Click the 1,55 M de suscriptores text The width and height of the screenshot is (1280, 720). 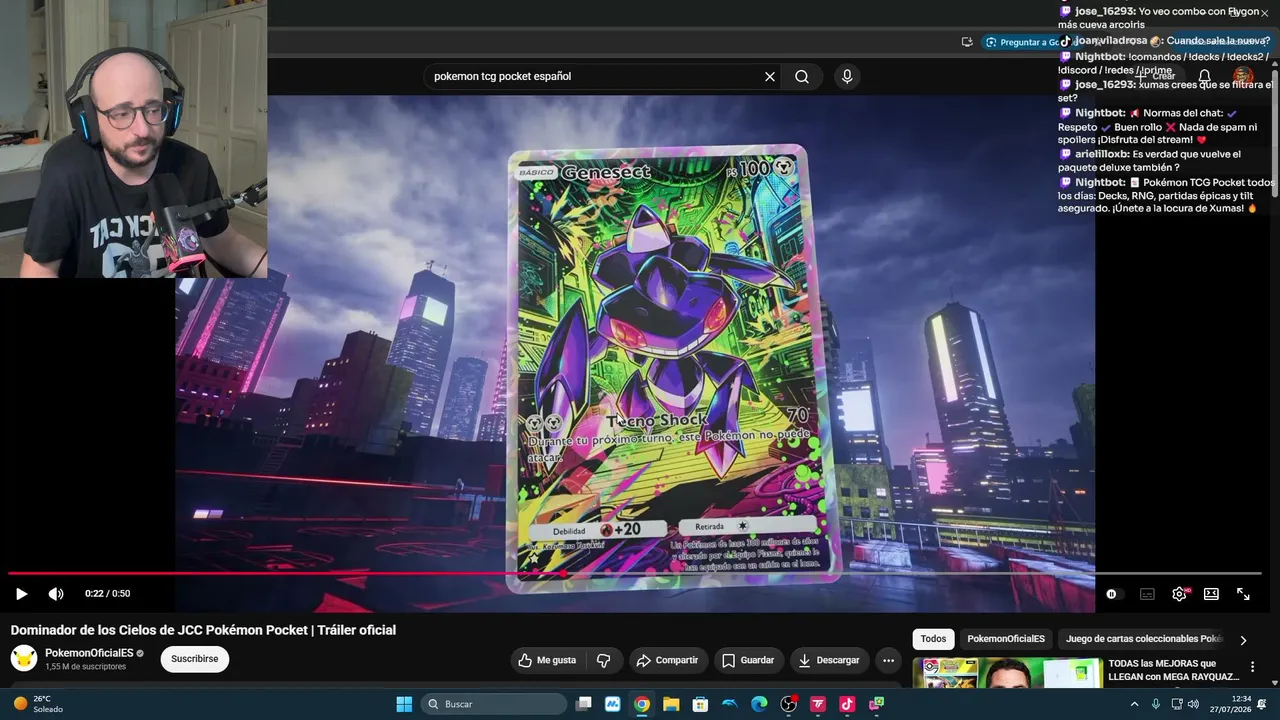tap(85, 667)
